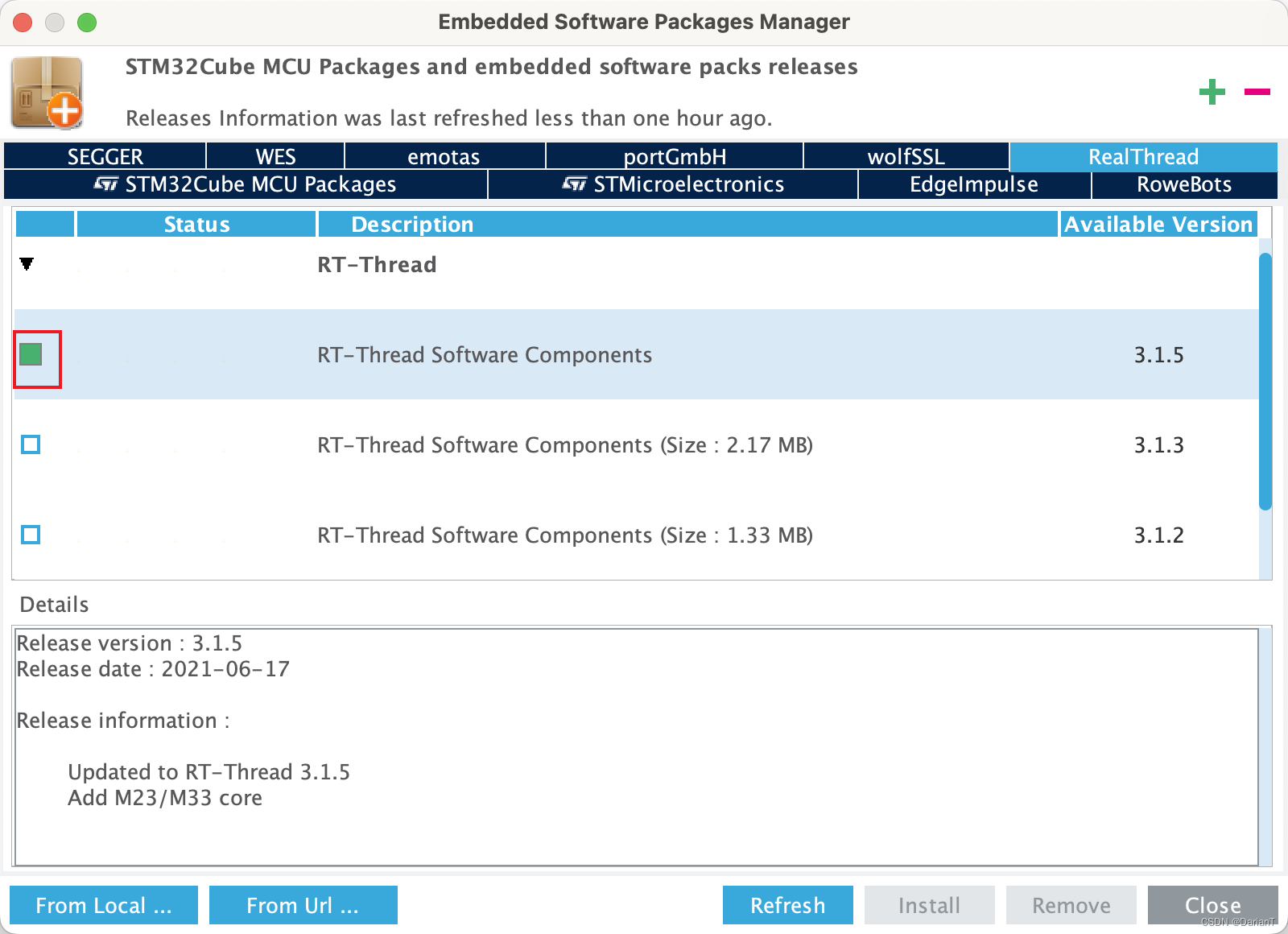The width and height of the screenshot is (1288, 934).
Task: Open the RoweBots packages tab
Action: click(x=1183, y=184)
